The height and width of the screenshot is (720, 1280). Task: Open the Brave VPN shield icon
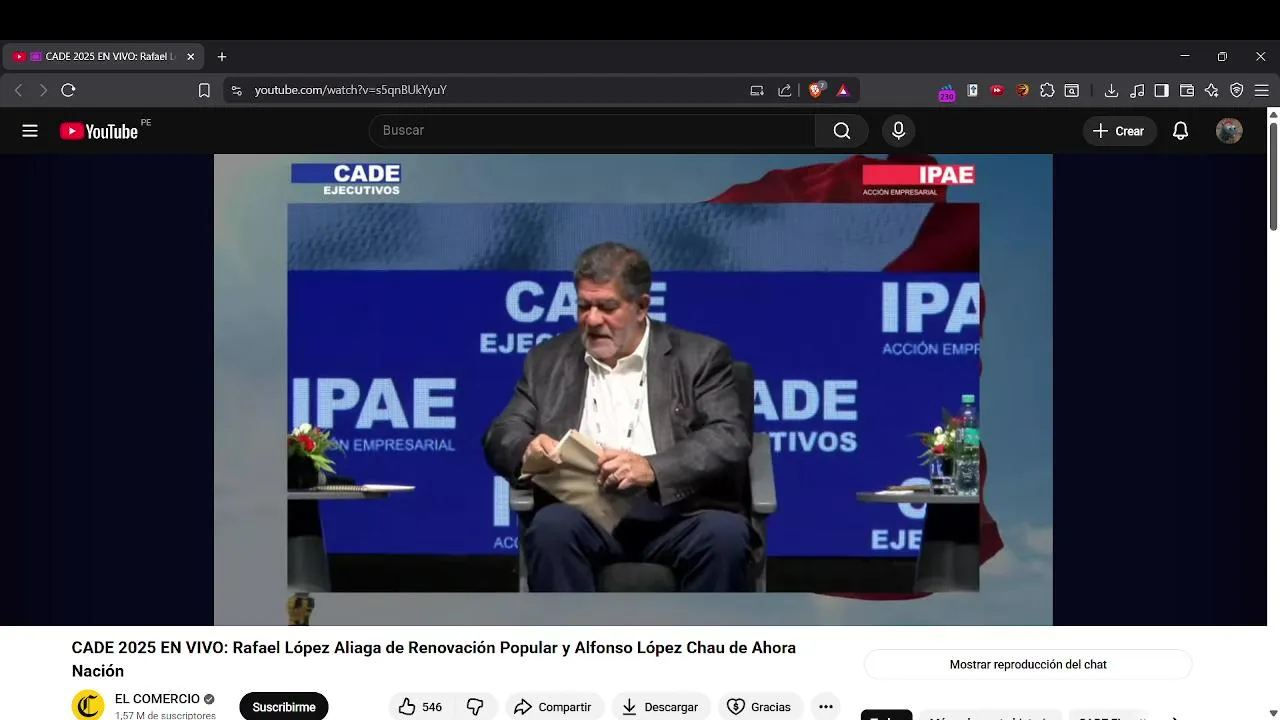coord(1237,90)
